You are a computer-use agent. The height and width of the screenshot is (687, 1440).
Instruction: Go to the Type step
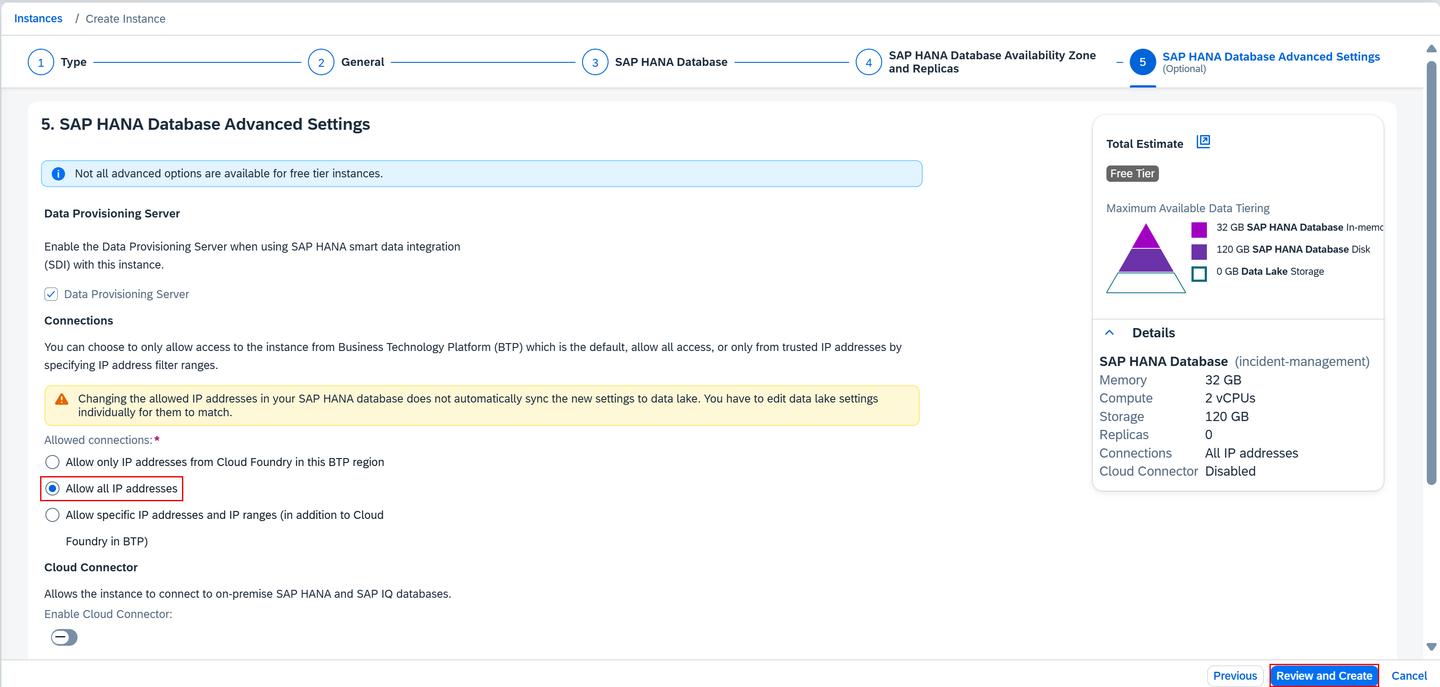[74, 62]
